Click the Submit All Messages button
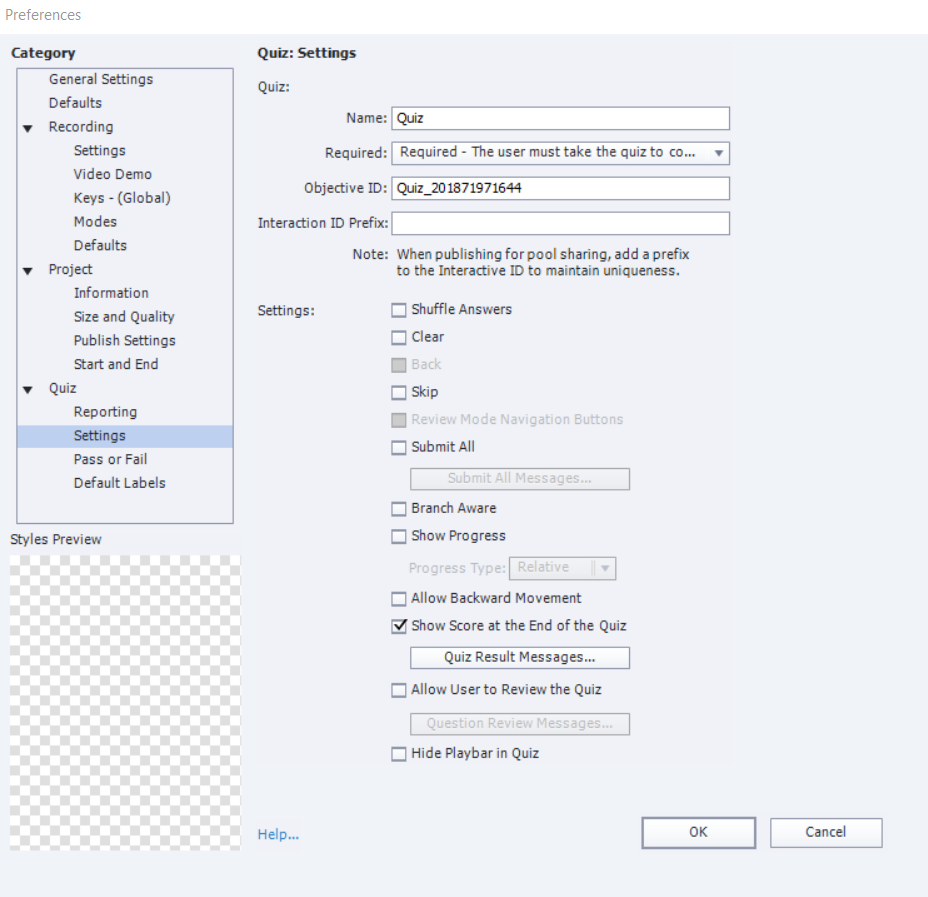Viewport: 928px width, 897px height. coord(520,479)
